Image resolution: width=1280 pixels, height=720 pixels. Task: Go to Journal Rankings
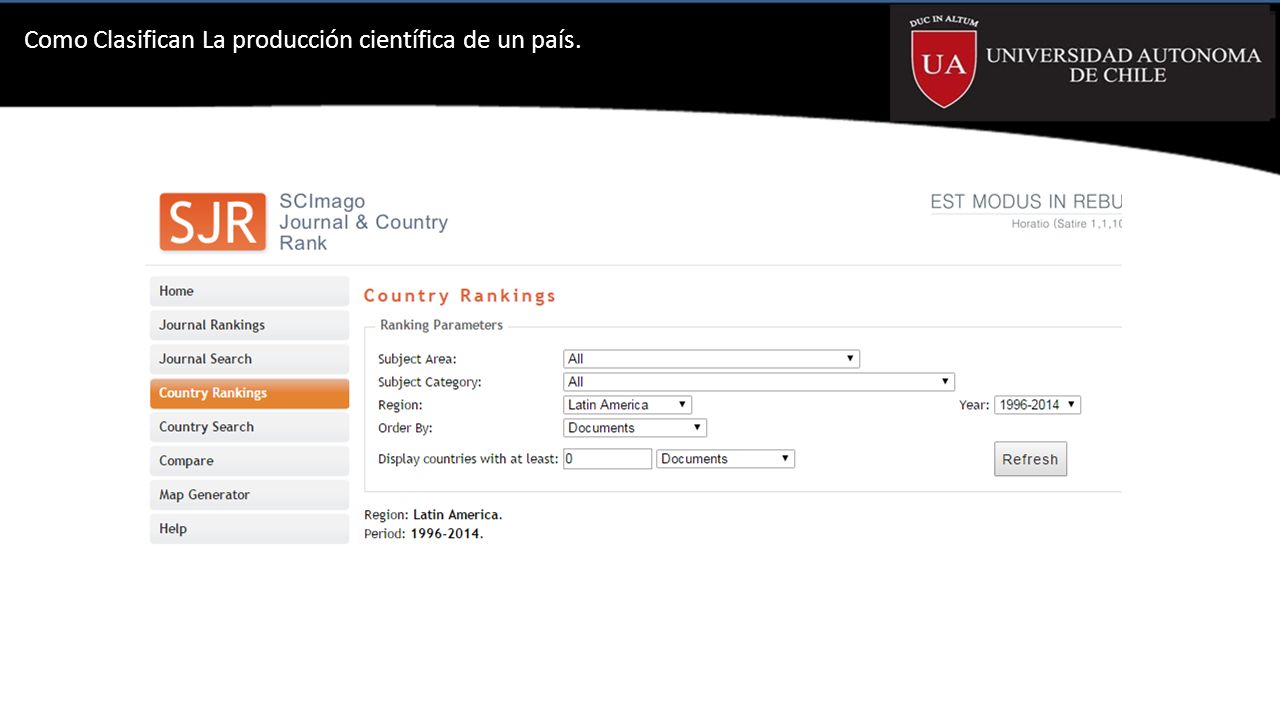[x=249, y=325]
